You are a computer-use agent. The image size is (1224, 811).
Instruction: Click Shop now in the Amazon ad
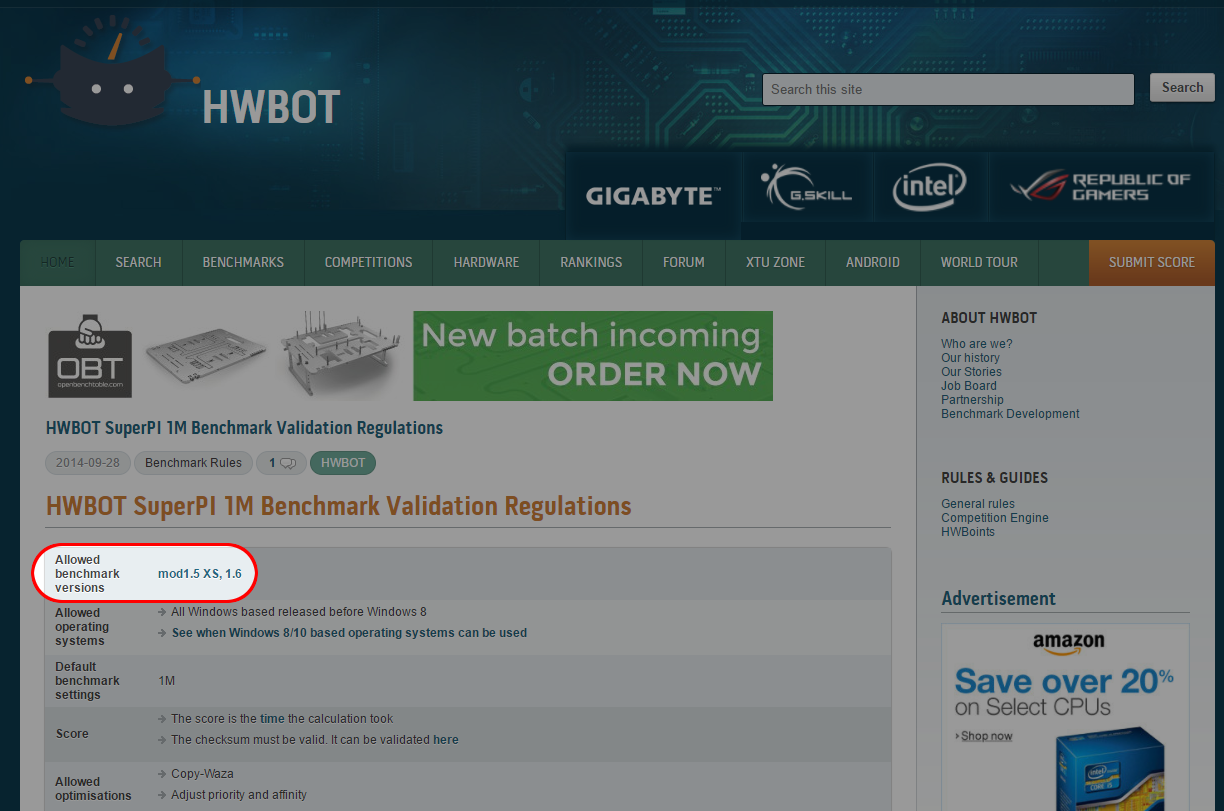[x=986, y=736]
